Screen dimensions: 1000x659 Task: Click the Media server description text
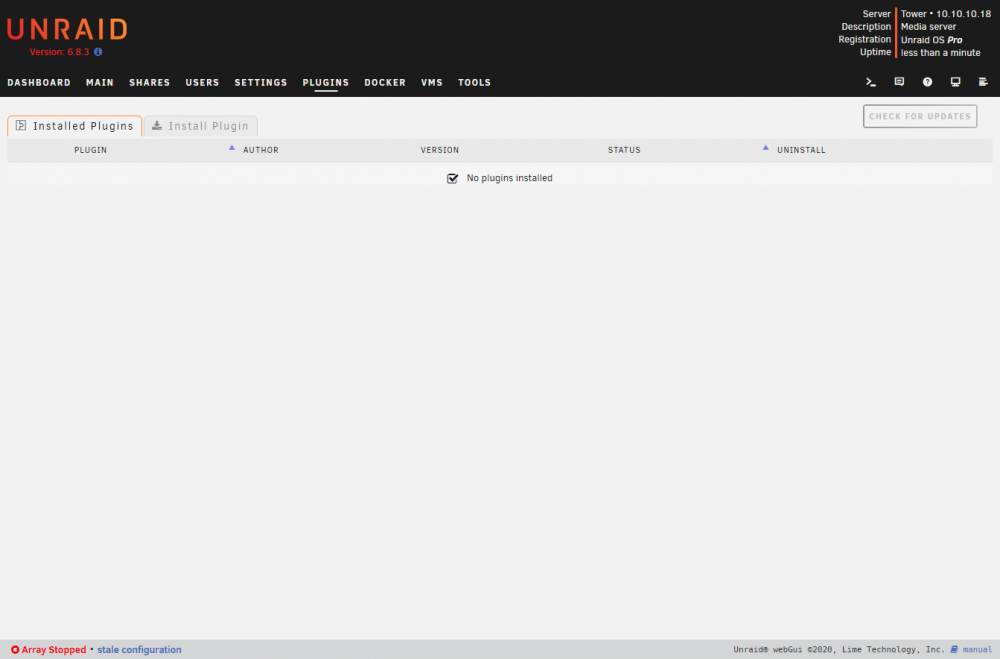click(928, 27)
